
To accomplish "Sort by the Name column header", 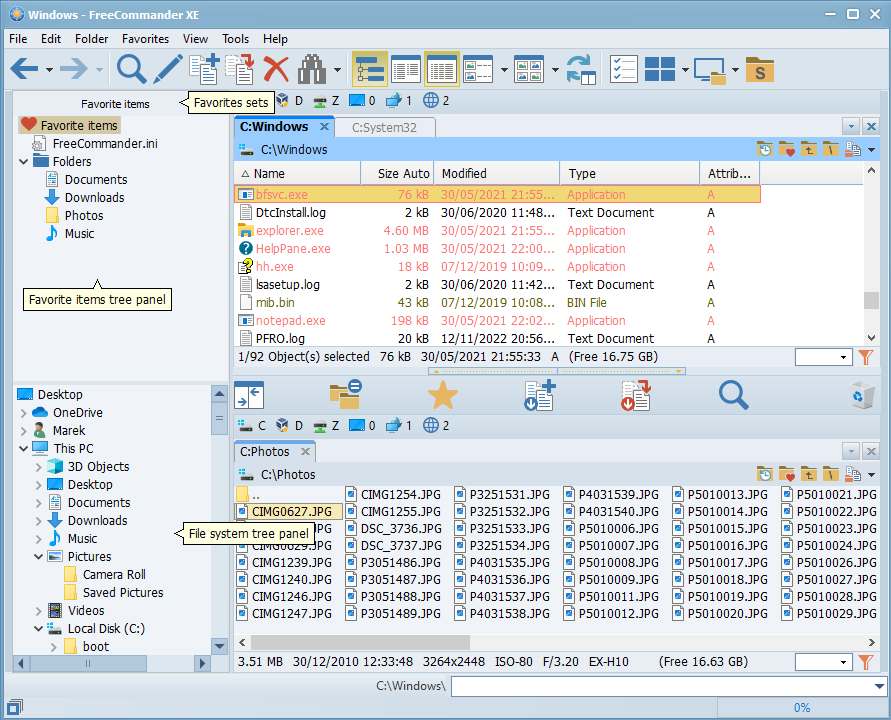I will pos(297,174).
